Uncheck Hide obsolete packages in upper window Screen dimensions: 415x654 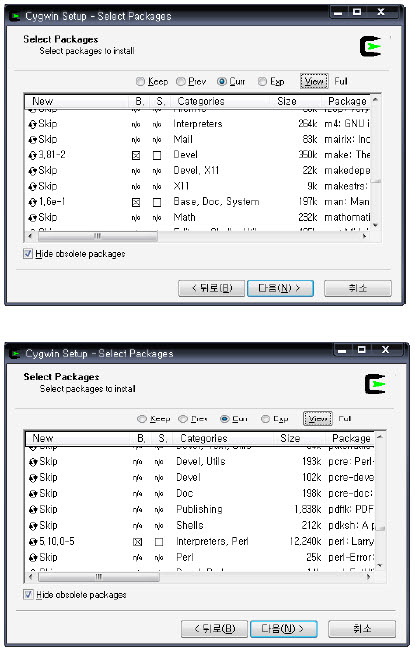coord(28,254)
